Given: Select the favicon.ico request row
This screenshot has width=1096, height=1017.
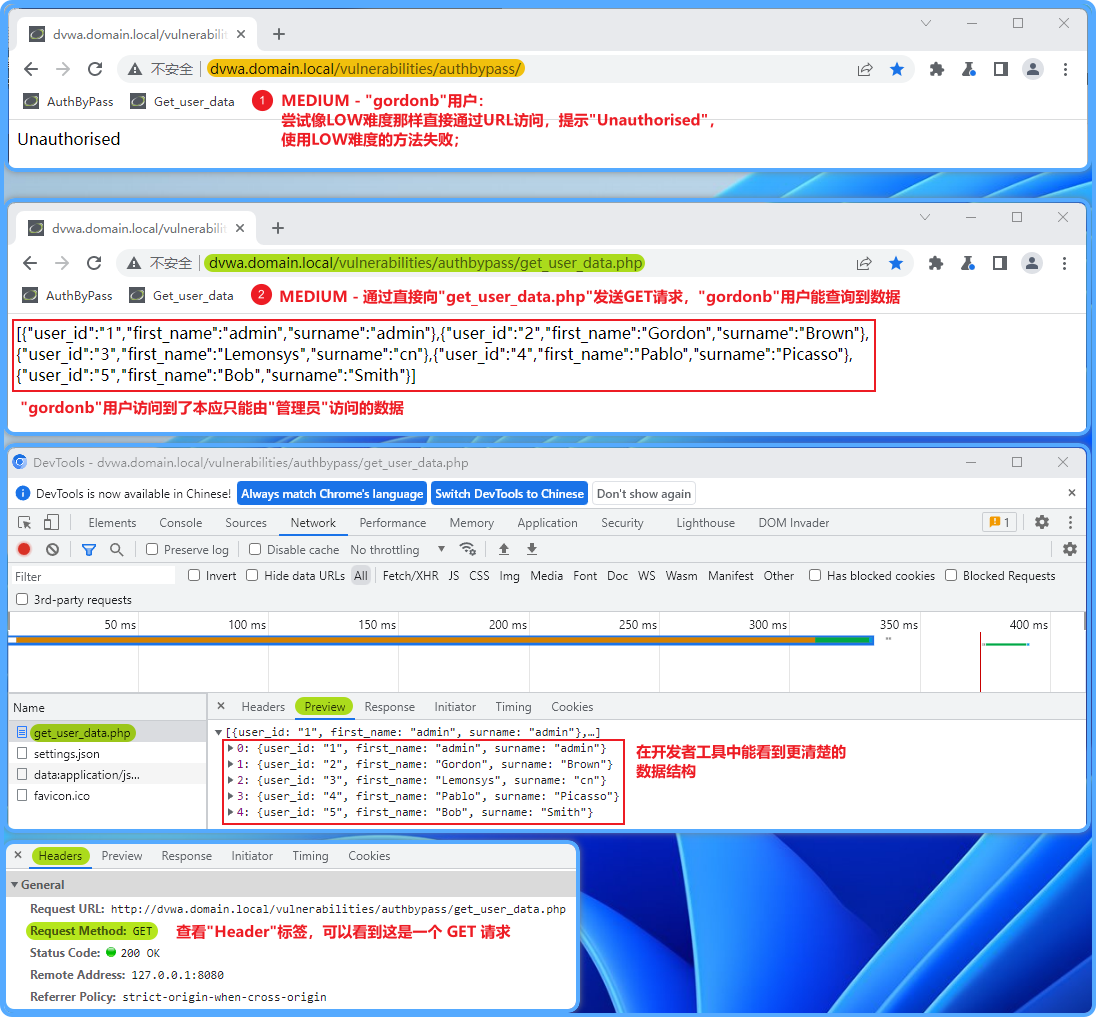Looking at the screenshot, I should click(x=108, y=795).
